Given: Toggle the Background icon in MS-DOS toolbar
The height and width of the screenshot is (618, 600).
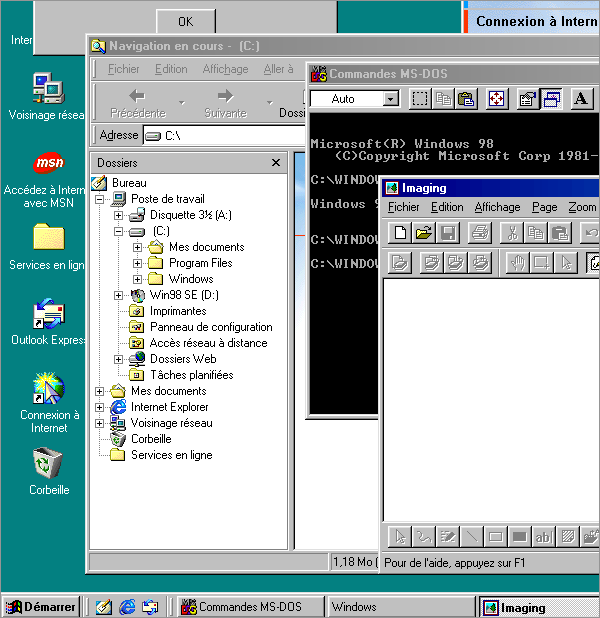Looking at the screenshot, I should [x=551, y=99].
